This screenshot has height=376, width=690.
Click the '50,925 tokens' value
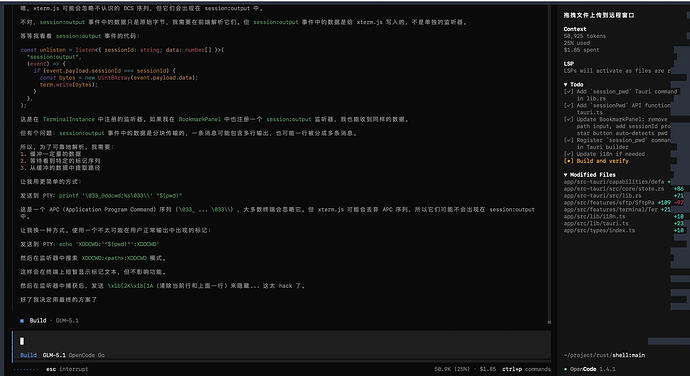point(585,36)
